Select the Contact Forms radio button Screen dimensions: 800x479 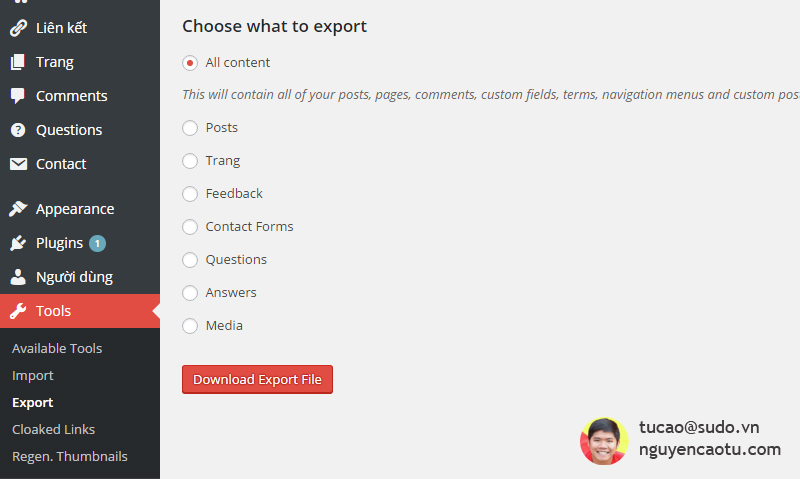pyautogui.click(x=190, y=227)
